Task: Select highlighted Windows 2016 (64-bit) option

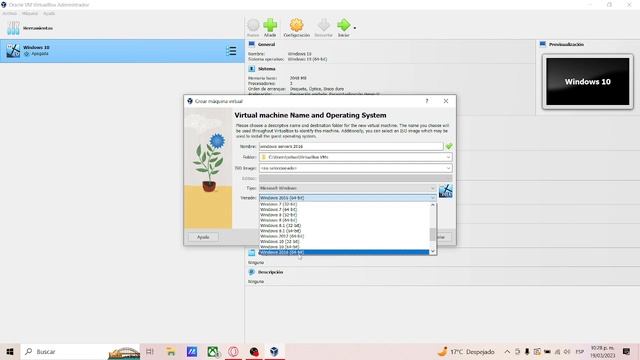Action: click(344, 252)
